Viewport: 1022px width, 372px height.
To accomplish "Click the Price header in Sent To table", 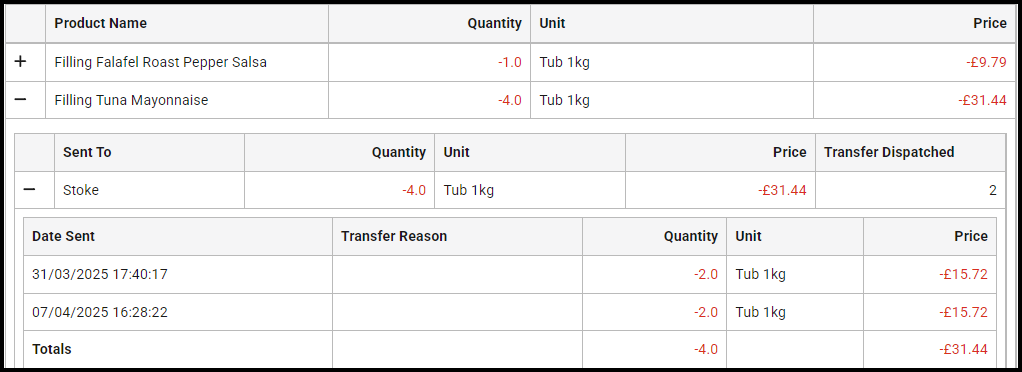I will coord(789,152).
